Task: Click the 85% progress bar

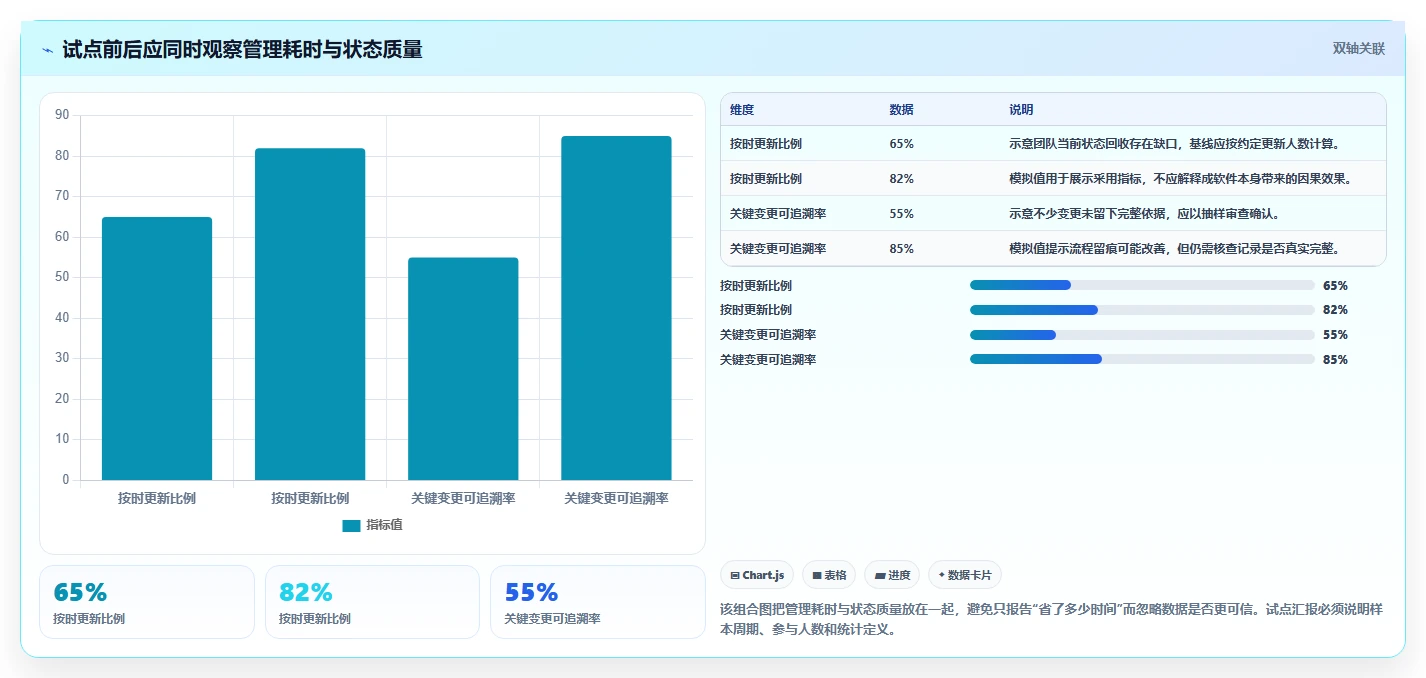Action: click(x=1142, y=359)
